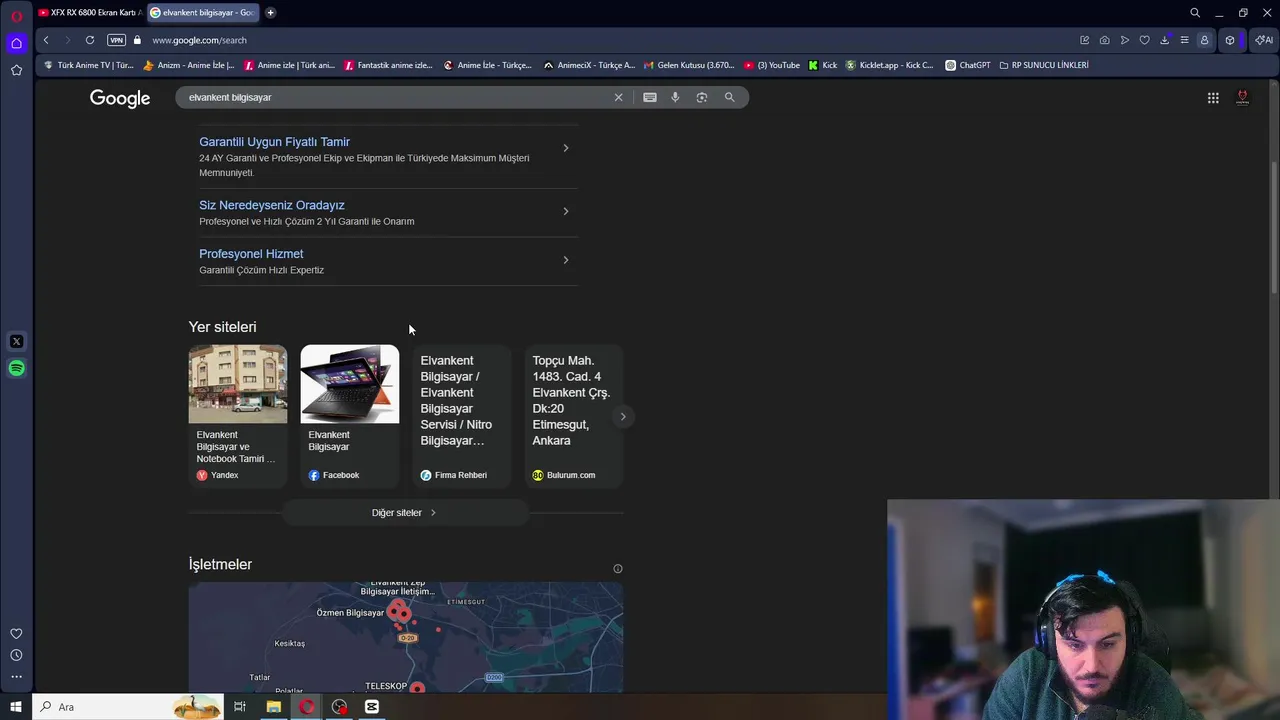Start voice search microphone
The width and height of the screenshot is (1280, 720).
(675, 97)
